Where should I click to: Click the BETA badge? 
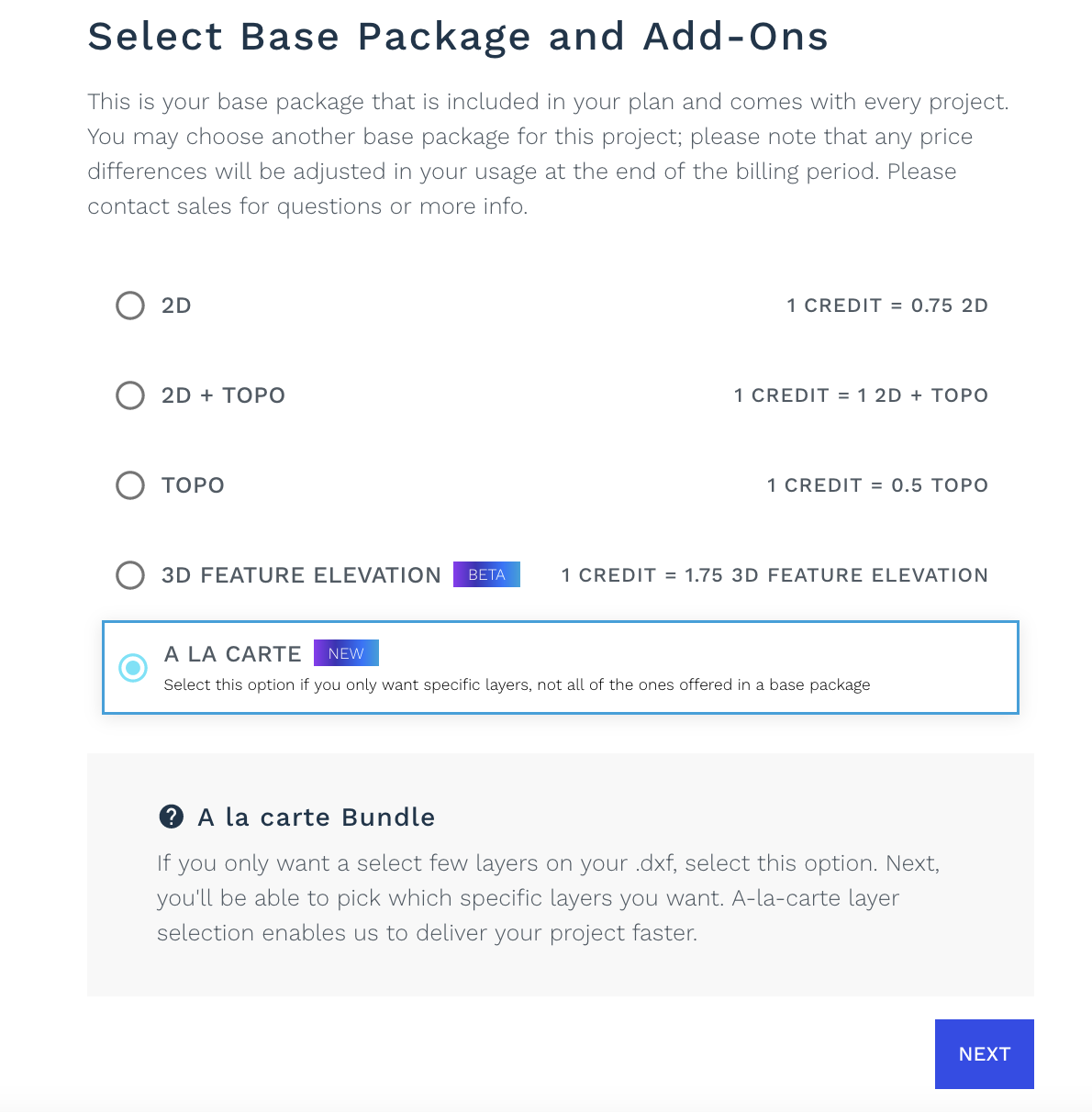[486, 574]
